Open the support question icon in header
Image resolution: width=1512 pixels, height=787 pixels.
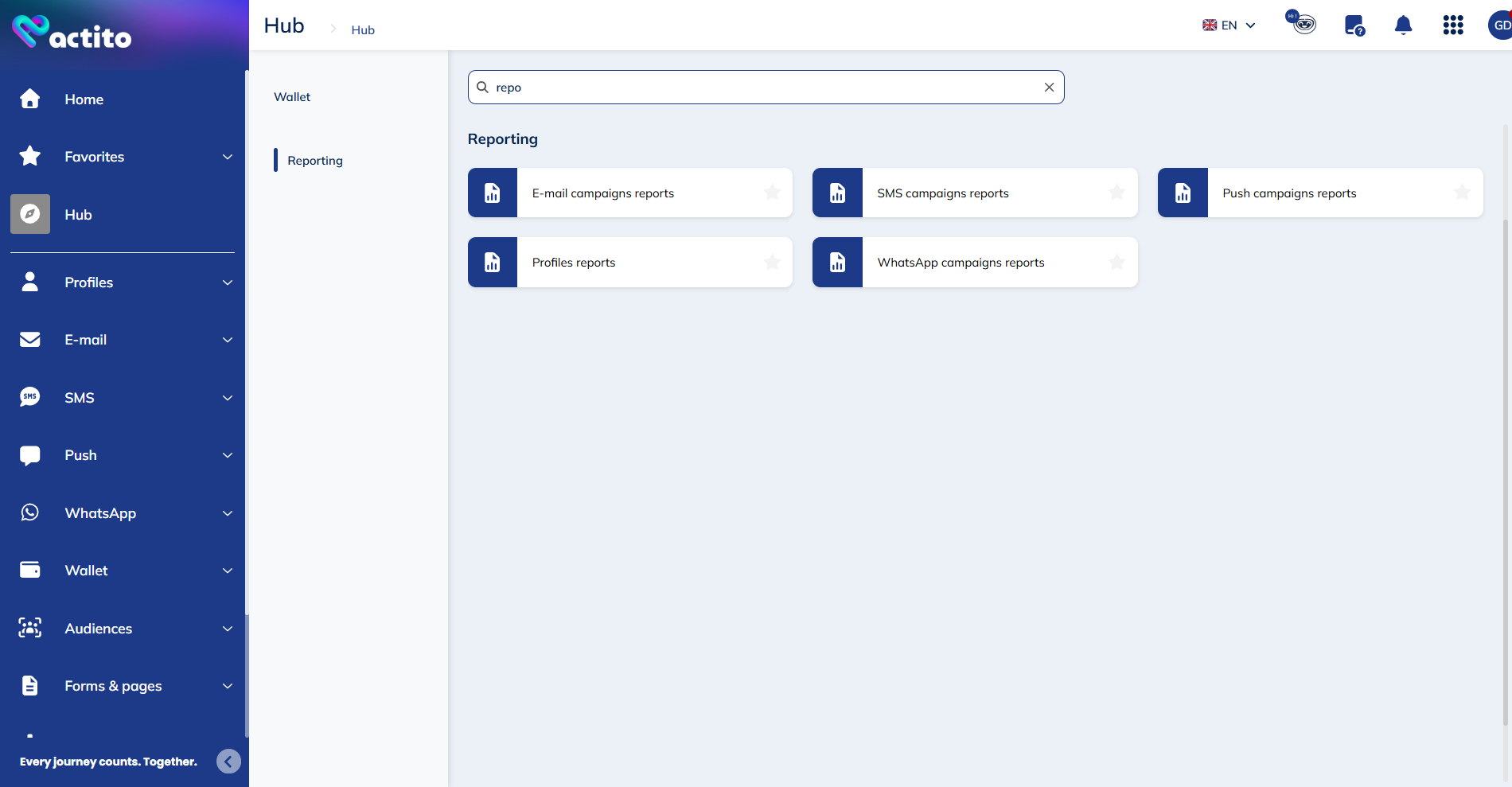tap(1354, 25)
